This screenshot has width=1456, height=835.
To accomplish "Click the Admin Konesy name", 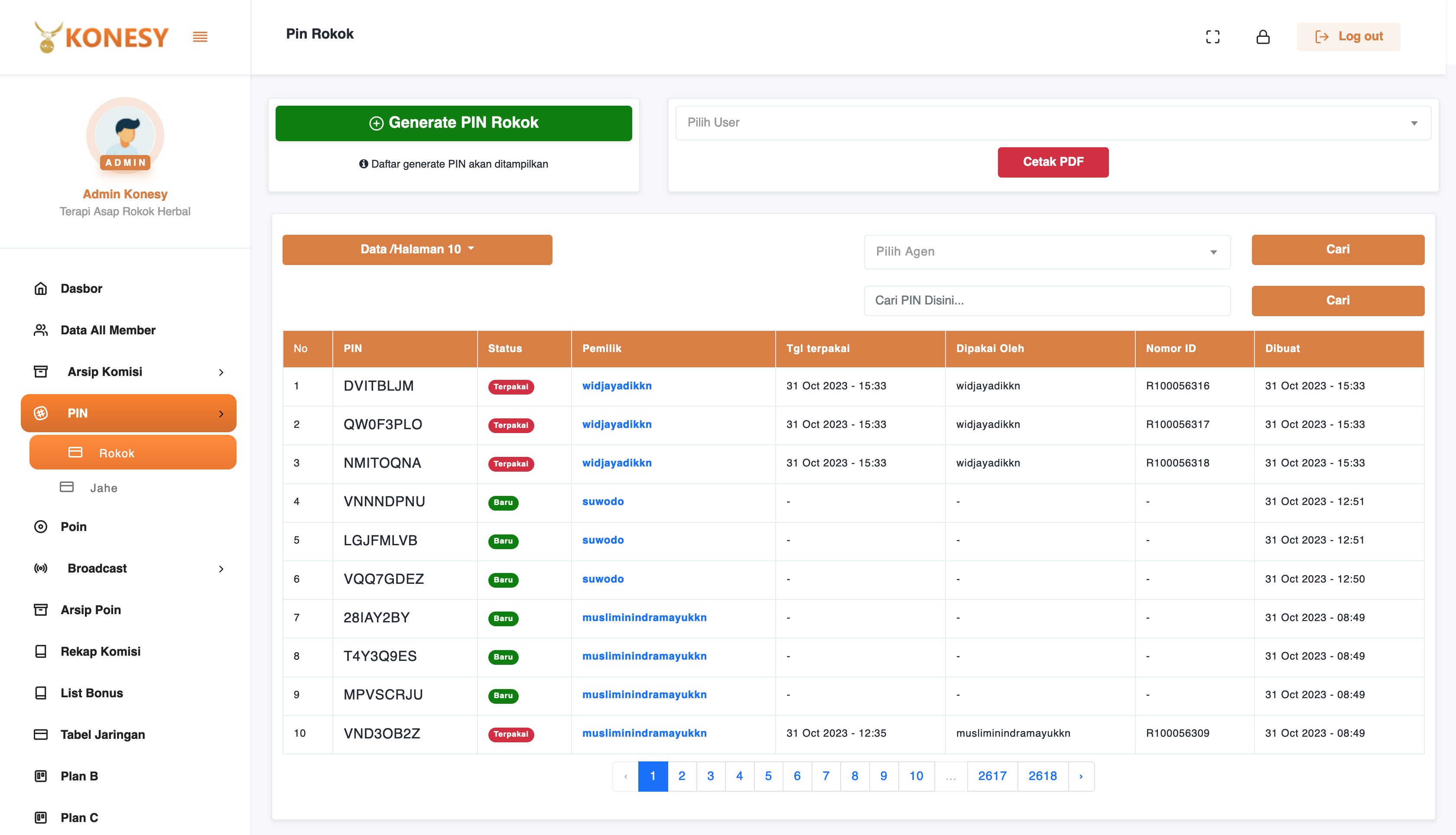I will click(125, 194).
